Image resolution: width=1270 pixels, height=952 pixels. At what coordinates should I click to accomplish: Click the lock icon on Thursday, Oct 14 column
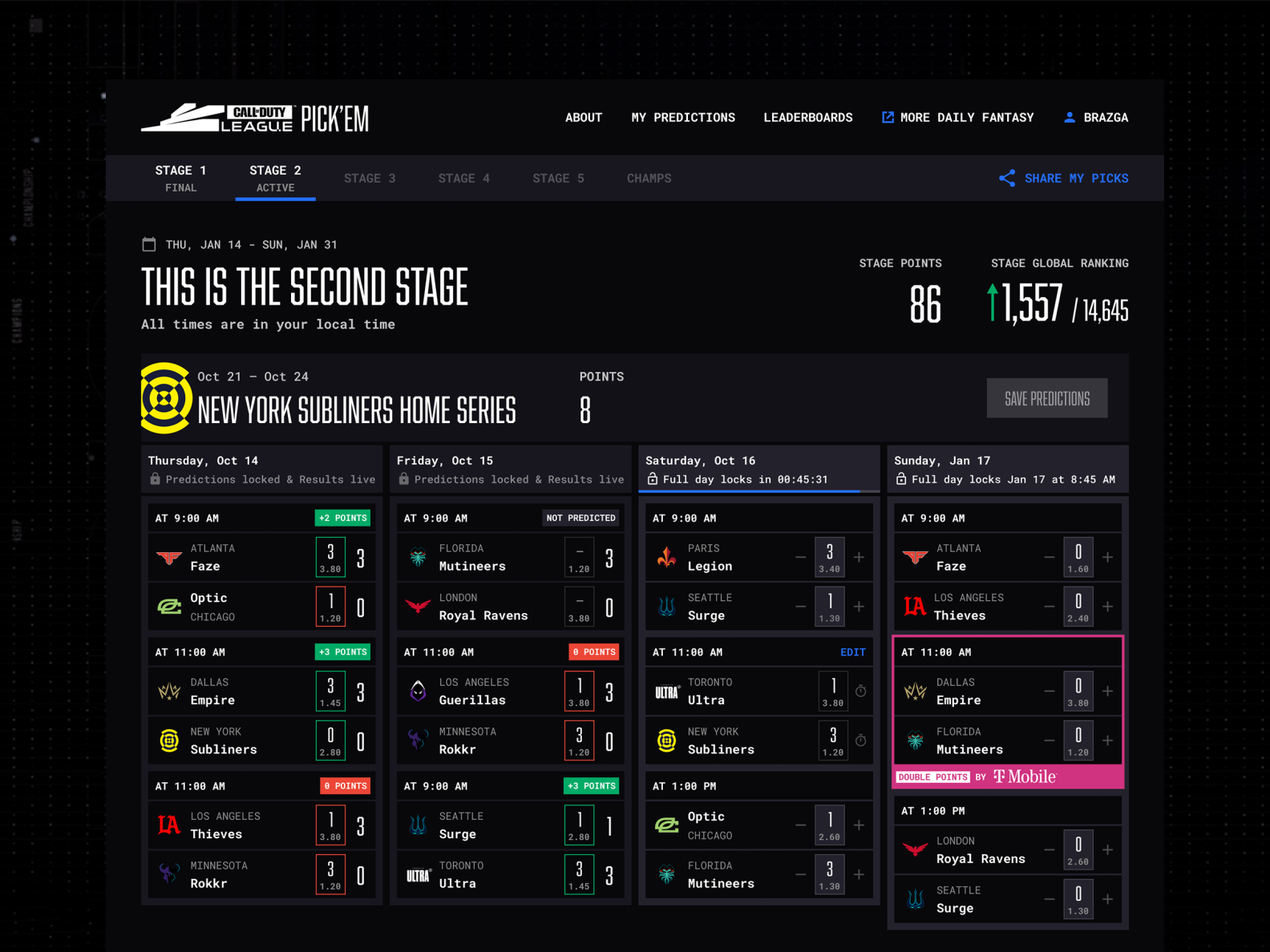pos(156,479)
